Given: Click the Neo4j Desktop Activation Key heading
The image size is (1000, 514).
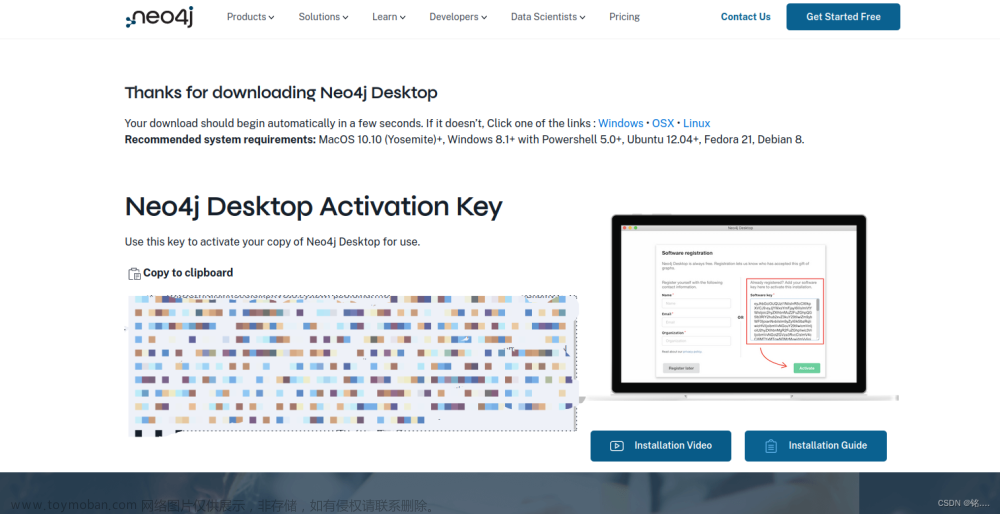Looking at the screenshot, I should click(x=313, y=207).
